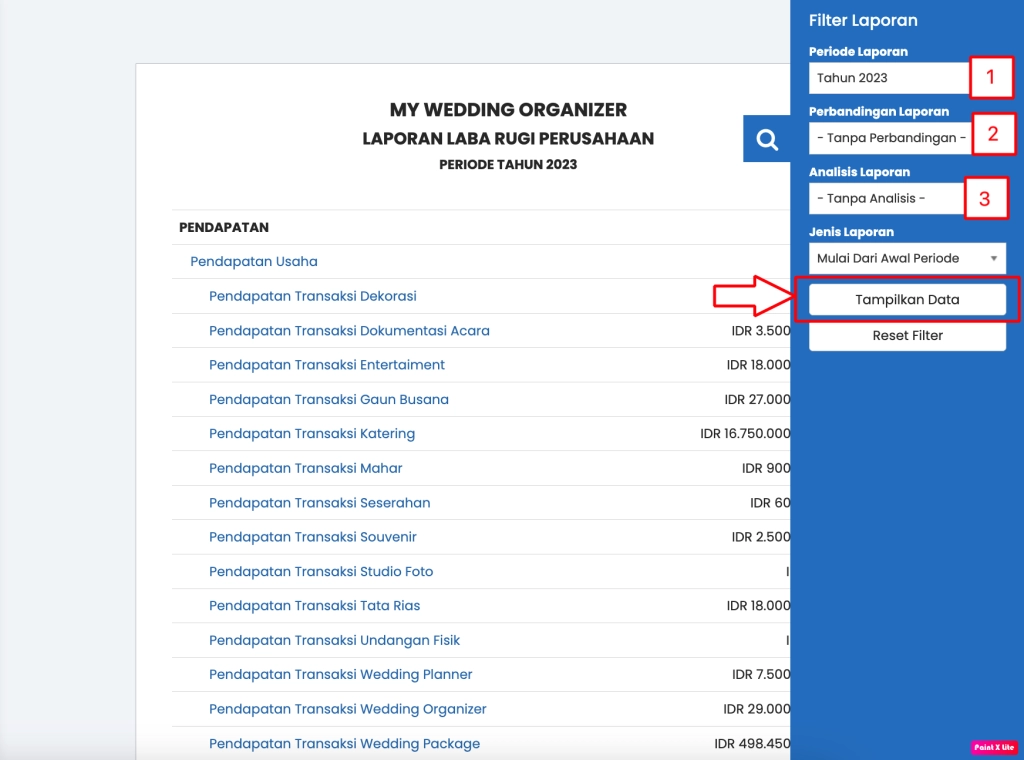Click Pendapatan Transaksi Mahar link

tap(305, 468)
